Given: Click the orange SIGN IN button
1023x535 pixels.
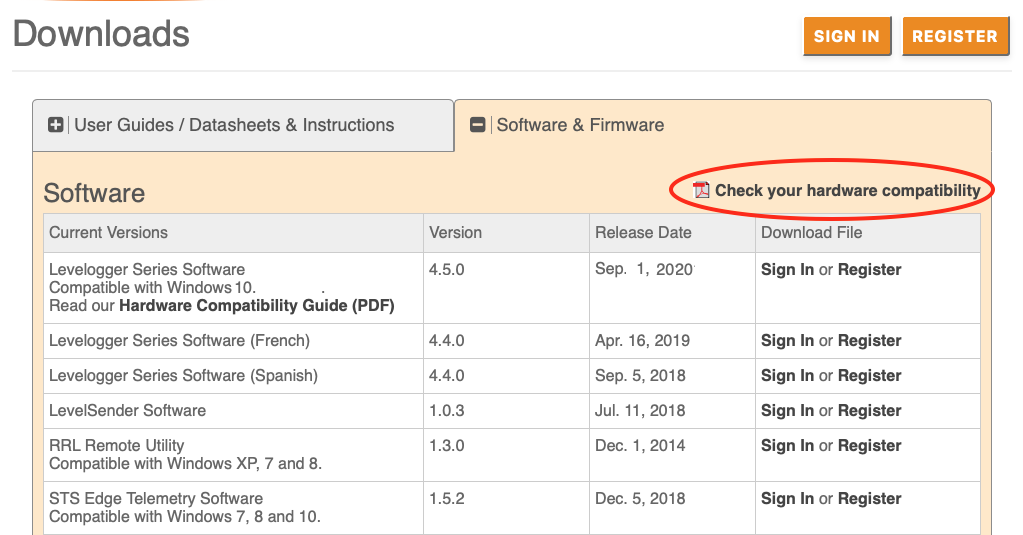Looking at the screenshot, I should (x=847, y=36).
